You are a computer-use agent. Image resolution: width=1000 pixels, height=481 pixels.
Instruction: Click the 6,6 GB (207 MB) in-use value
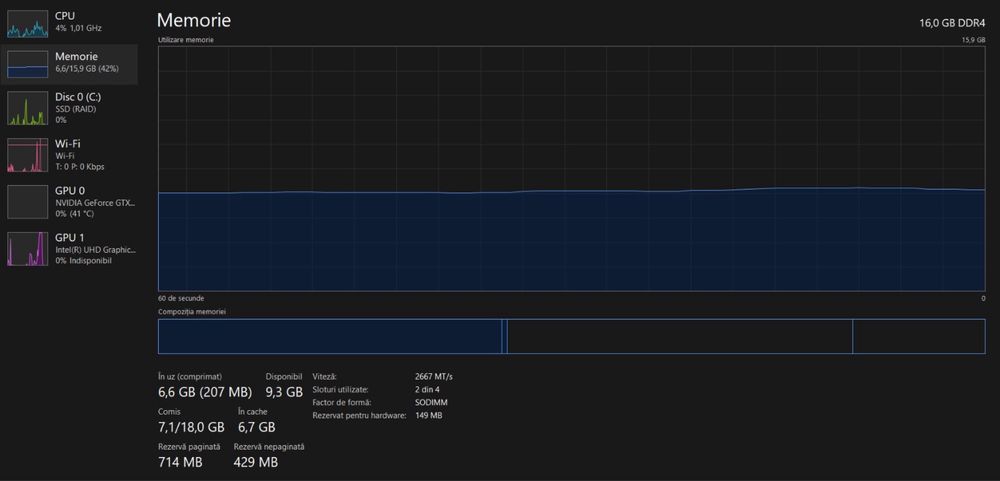click(x=205, y=392)
